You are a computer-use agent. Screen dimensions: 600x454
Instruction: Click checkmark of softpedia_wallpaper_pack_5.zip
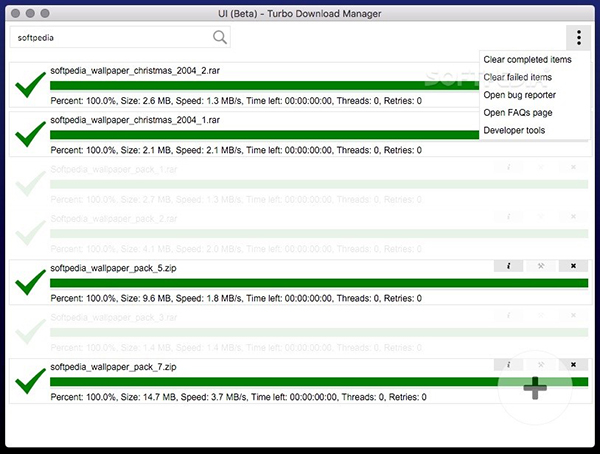pos(30,283)
